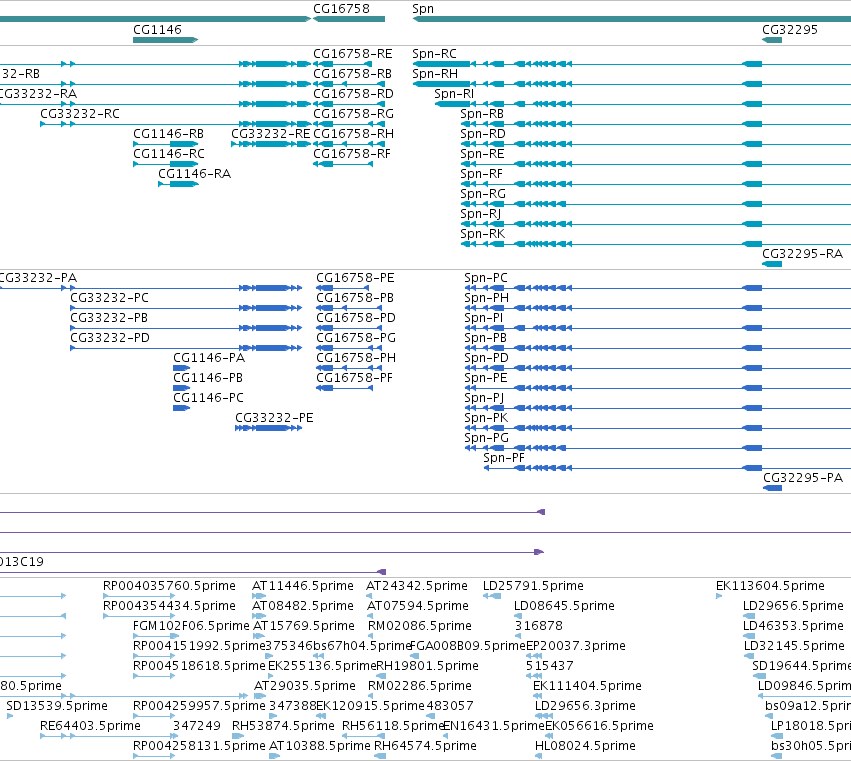Click EST RE64403.5prime
Image resolution: width=851 pixels, height=761 pixels.
90,726
